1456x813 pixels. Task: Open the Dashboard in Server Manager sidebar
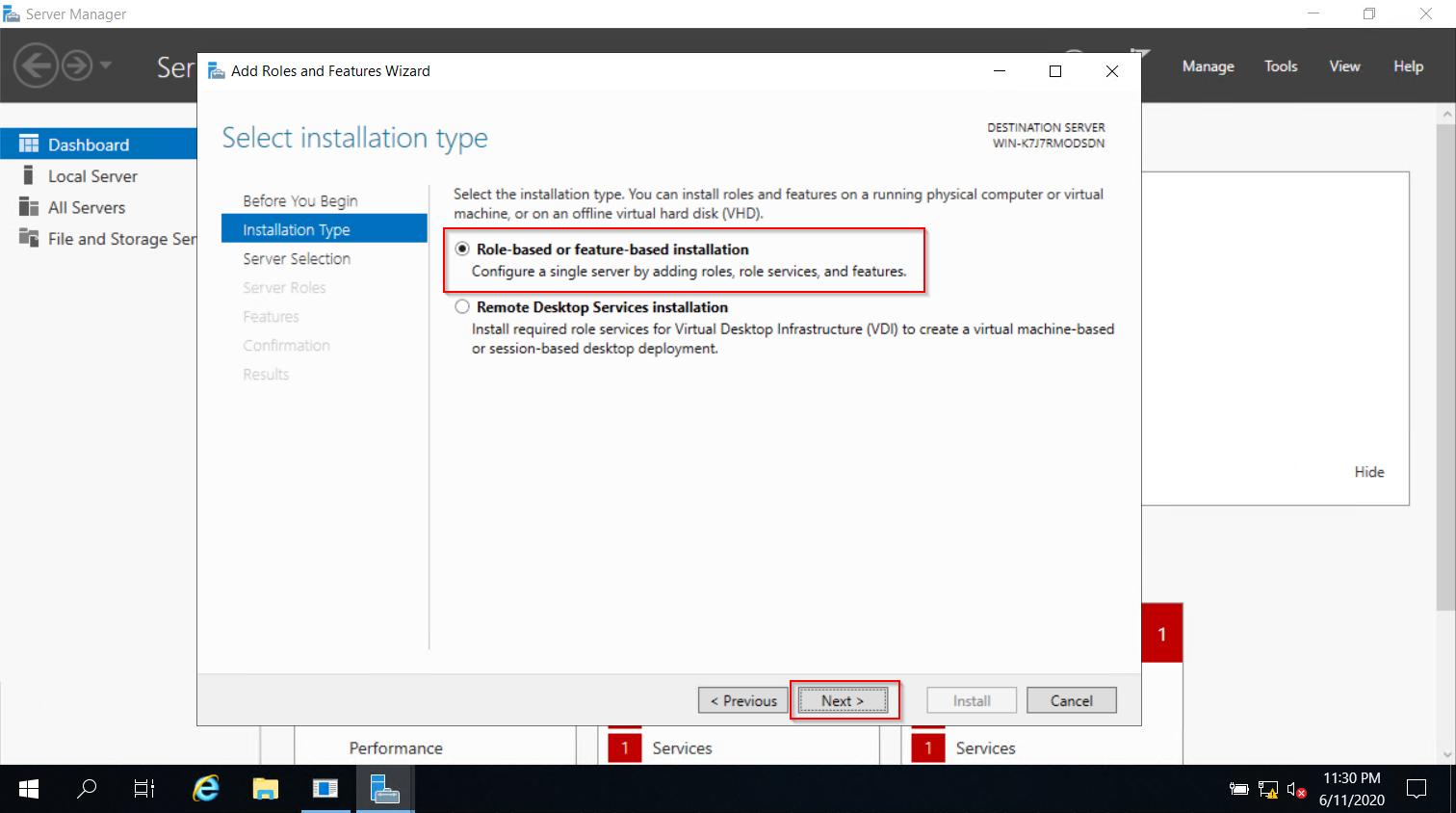[87, 144]
